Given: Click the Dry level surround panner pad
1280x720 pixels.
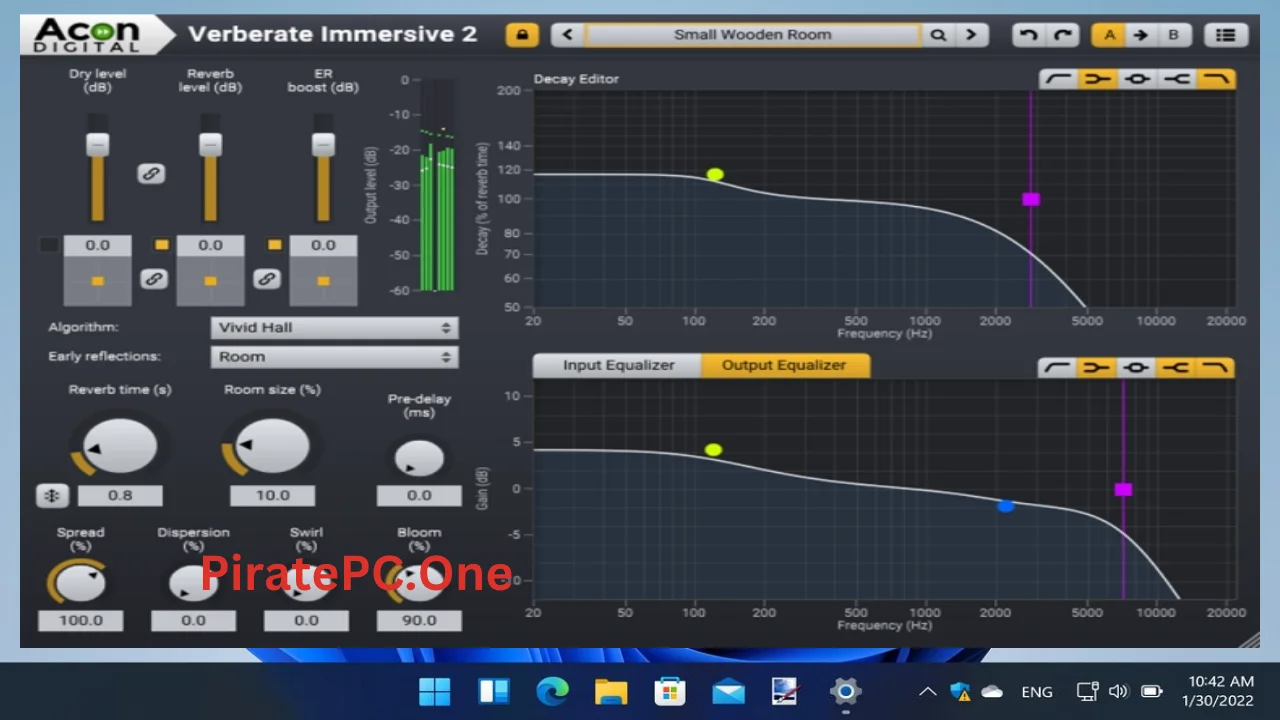Looking at the screenshot, I should pyautogui.click(x=97, y=281).
